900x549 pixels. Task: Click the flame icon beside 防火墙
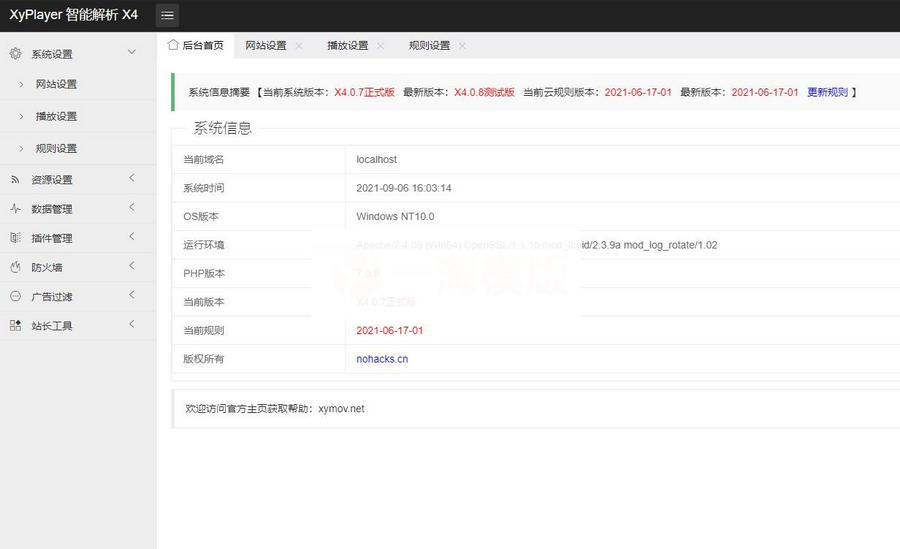[14, 267]
